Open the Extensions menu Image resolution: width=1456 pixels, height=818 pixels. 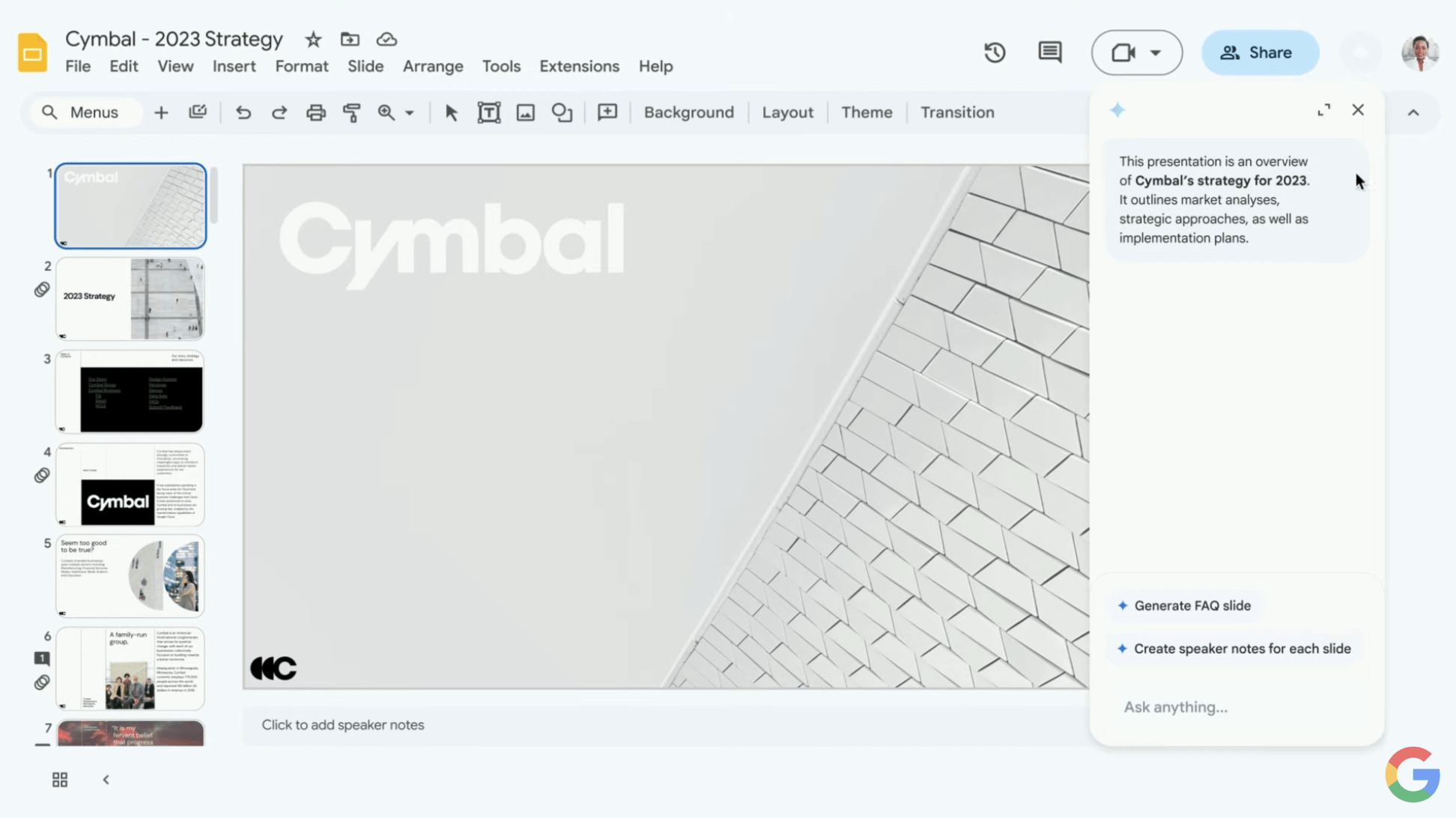tap(579, 66)
